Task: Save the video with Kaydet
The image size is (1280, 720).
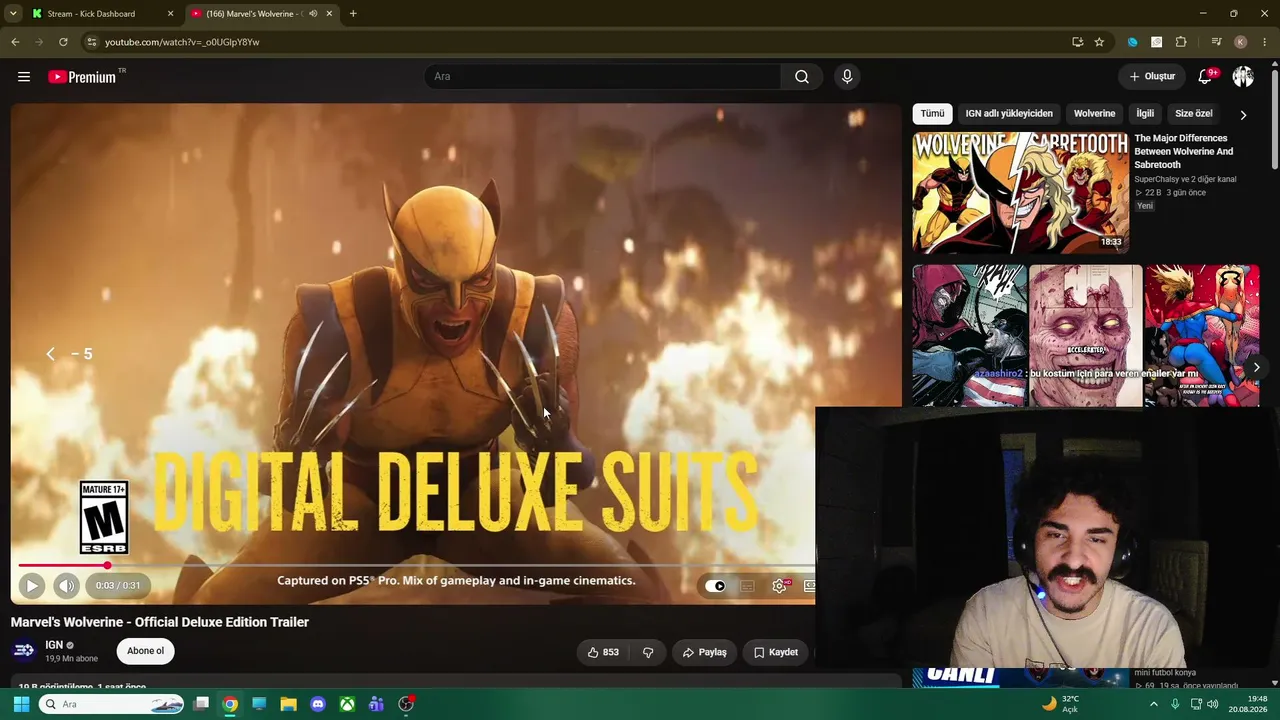Action: click(x=776, y=652)
